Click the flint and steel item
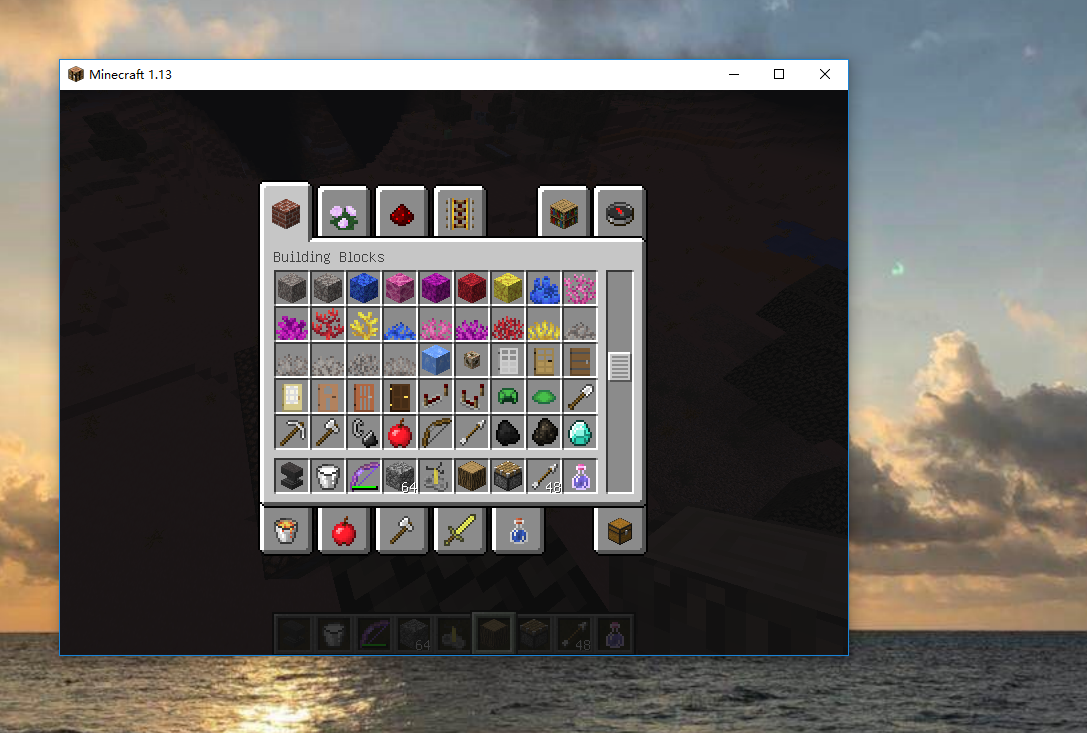This screenshot has width=1087, height=733. tap(364, 432)
